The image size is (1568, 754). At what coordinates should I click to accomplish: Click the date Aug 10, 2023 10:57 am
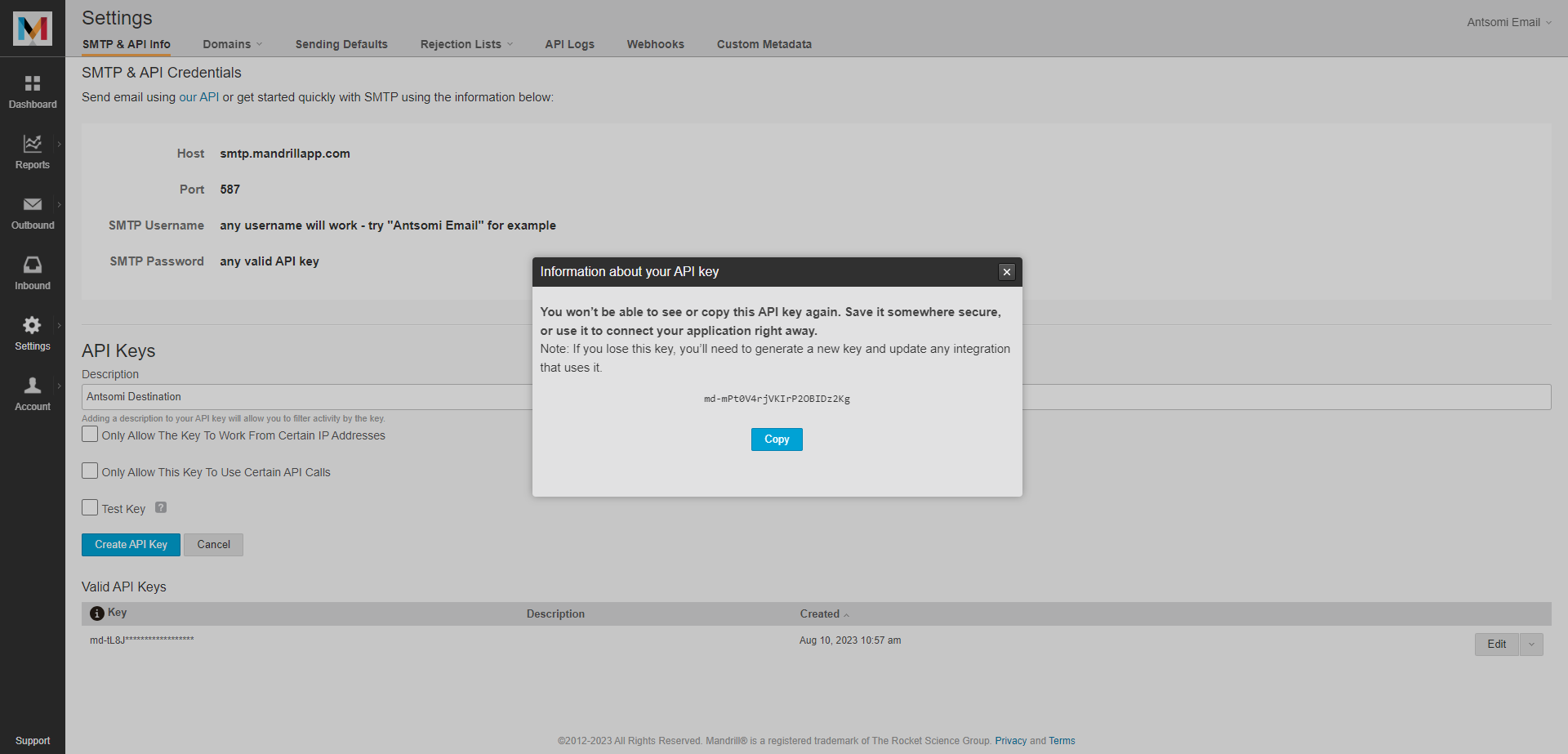coord(850,640)
